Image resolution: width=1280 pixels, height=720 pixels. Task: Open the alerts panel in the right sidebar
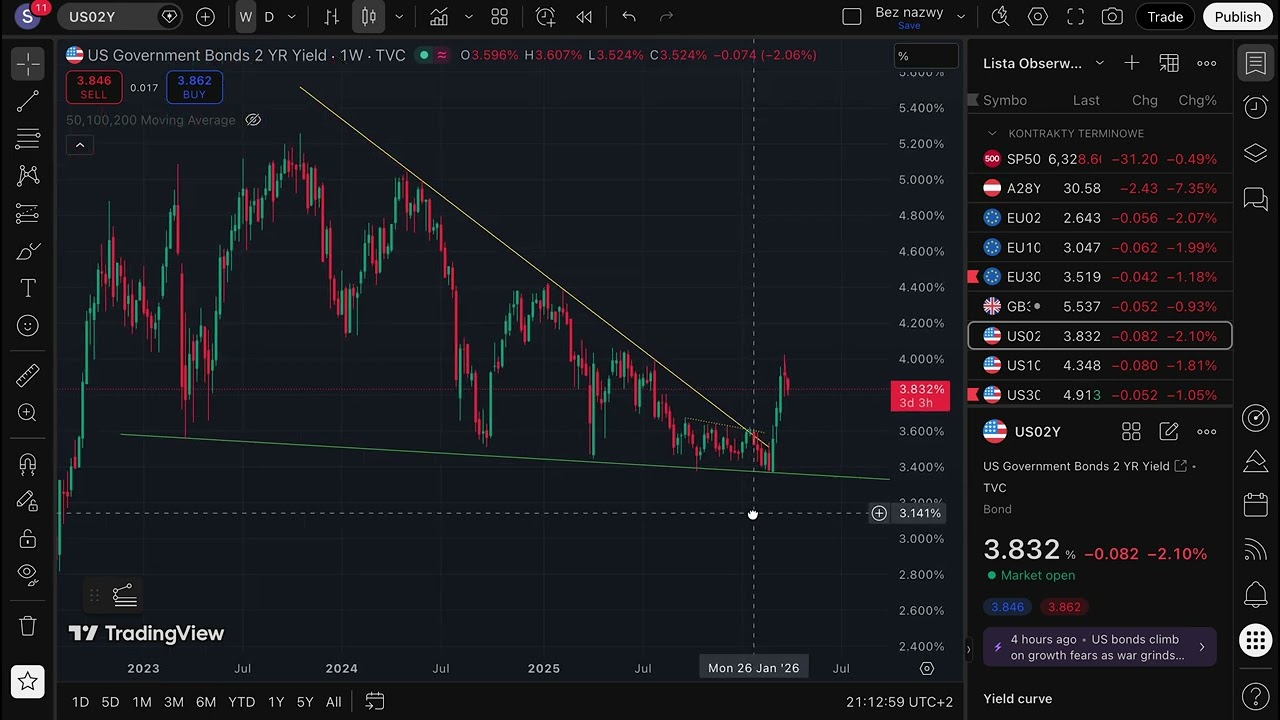pyautogui.click(x=1256, y=106)
